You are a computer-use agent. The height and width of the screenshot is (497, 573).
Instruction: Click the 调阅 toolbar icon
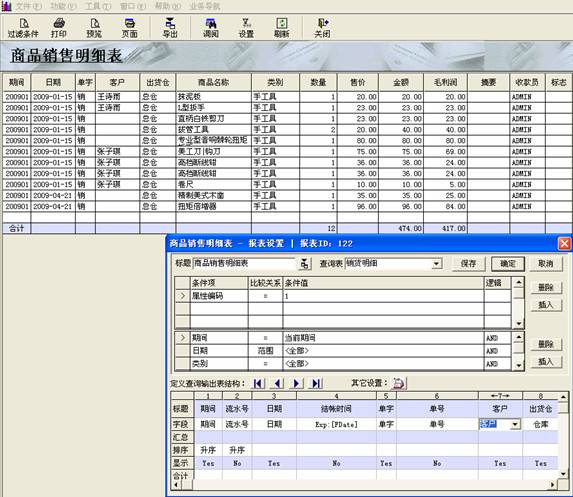point(211,28)
